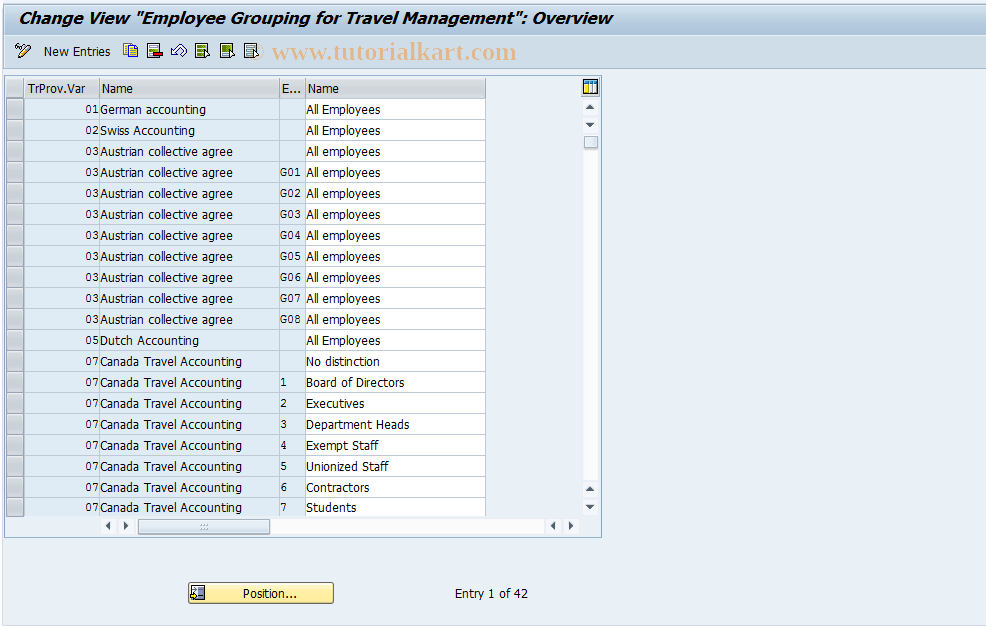Viewport: 986px width, 627px height.
Task: Click left arrow of the left horizontal scrollbar
Action: pos(108,526)
